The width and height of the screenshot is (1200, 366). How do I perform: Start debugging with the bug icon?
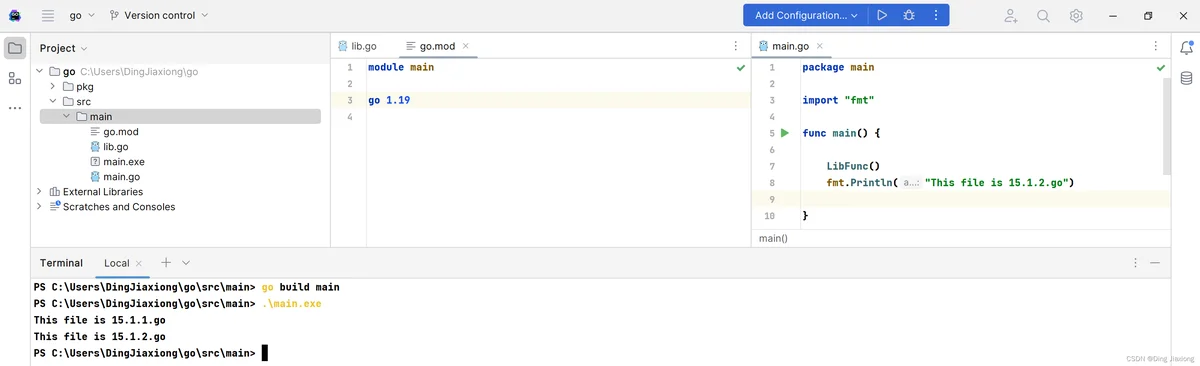pyautogui.click(x=908, y=15)
